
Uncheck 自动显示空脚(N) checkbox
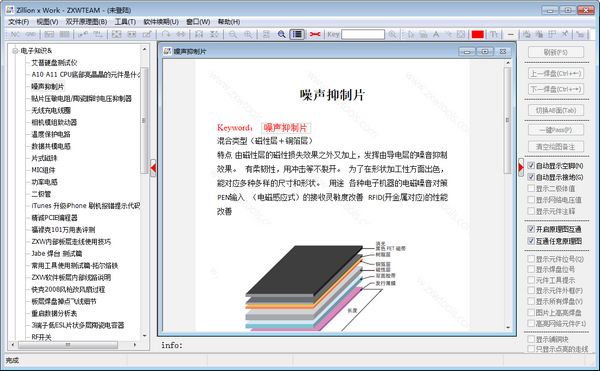[531, 166]
